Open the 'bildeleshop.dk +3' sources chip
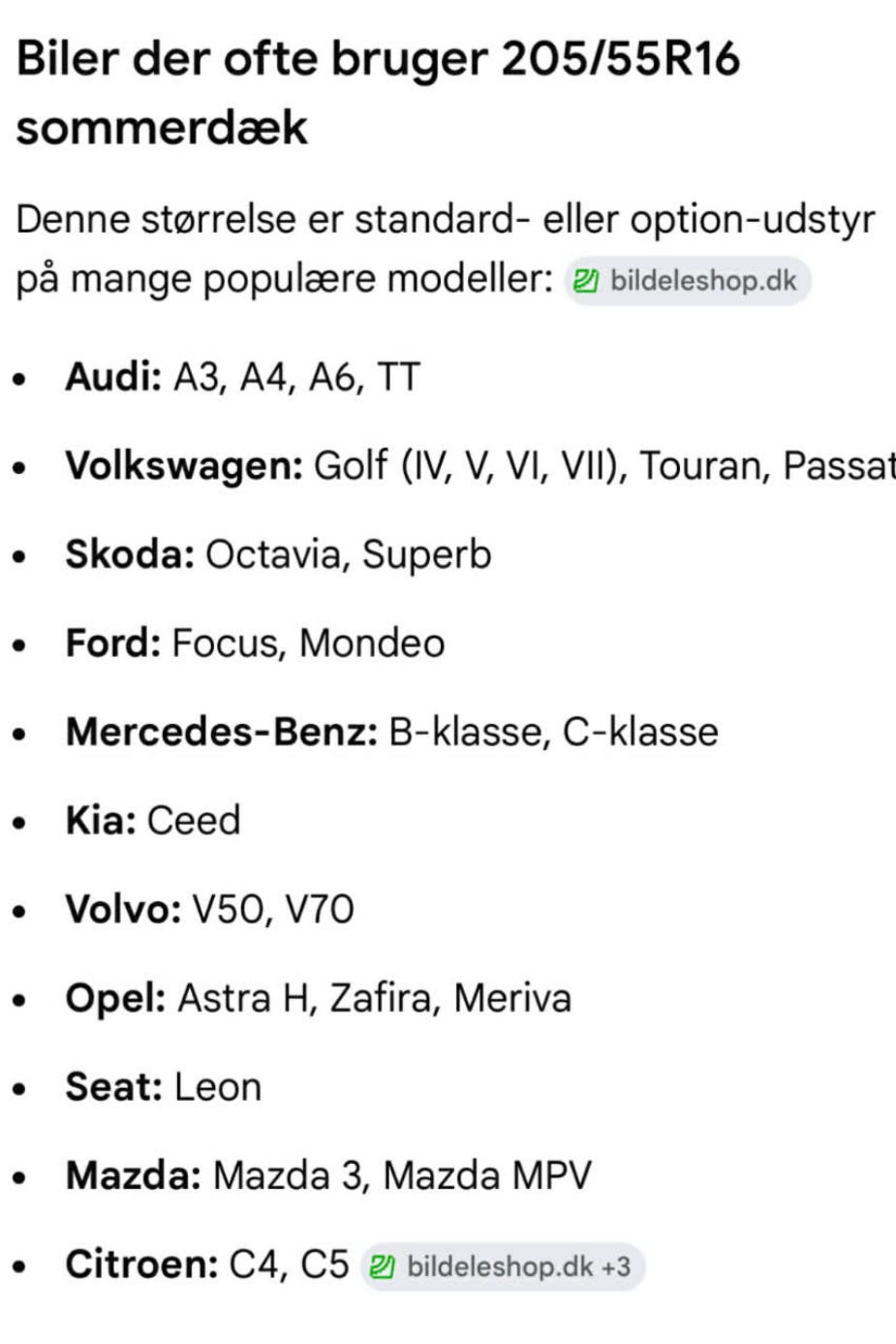The image size is (896, 1344). coord(503,1266)
